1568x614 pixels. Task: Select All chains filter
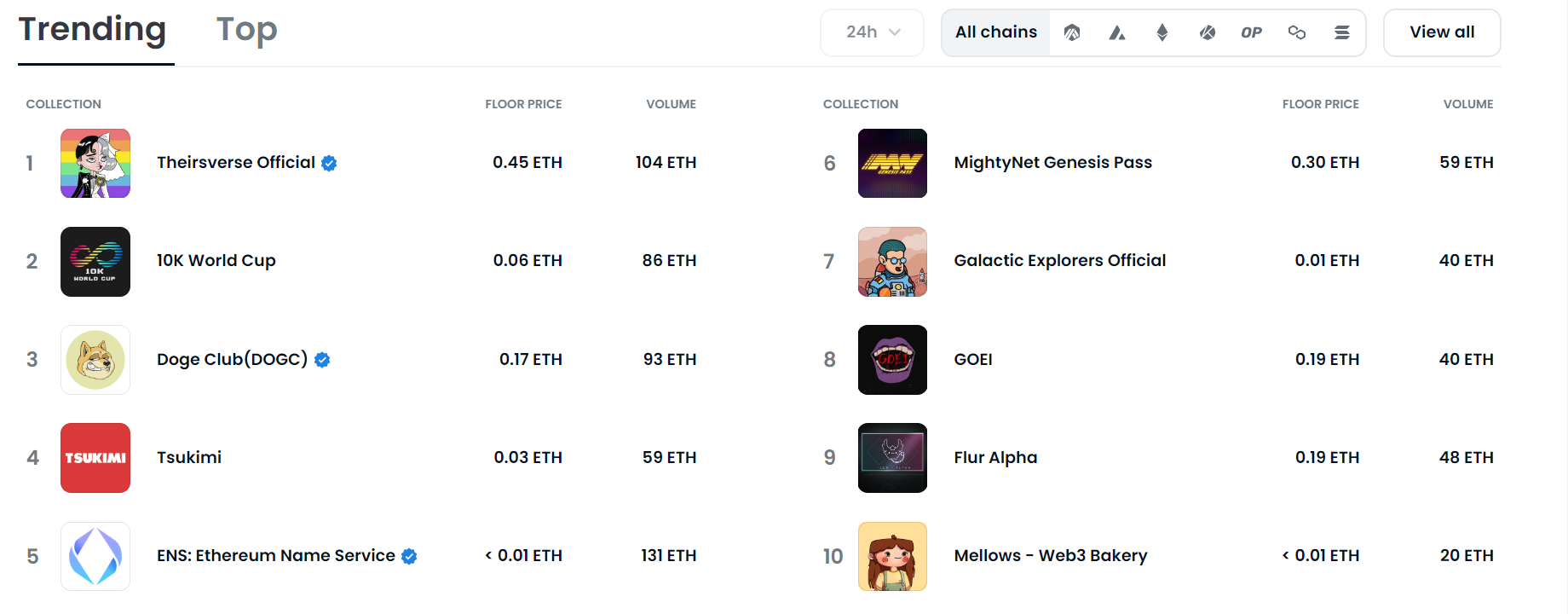[x=996, y=32]
